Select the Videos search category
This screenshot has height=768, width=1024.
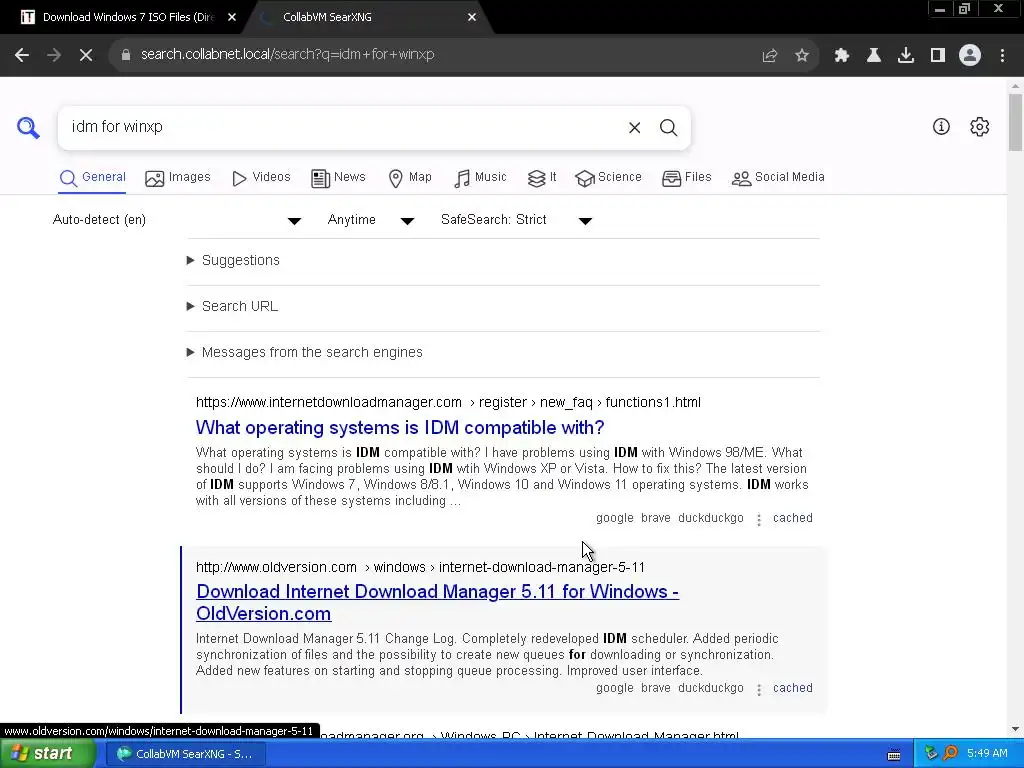click(261, 178)
